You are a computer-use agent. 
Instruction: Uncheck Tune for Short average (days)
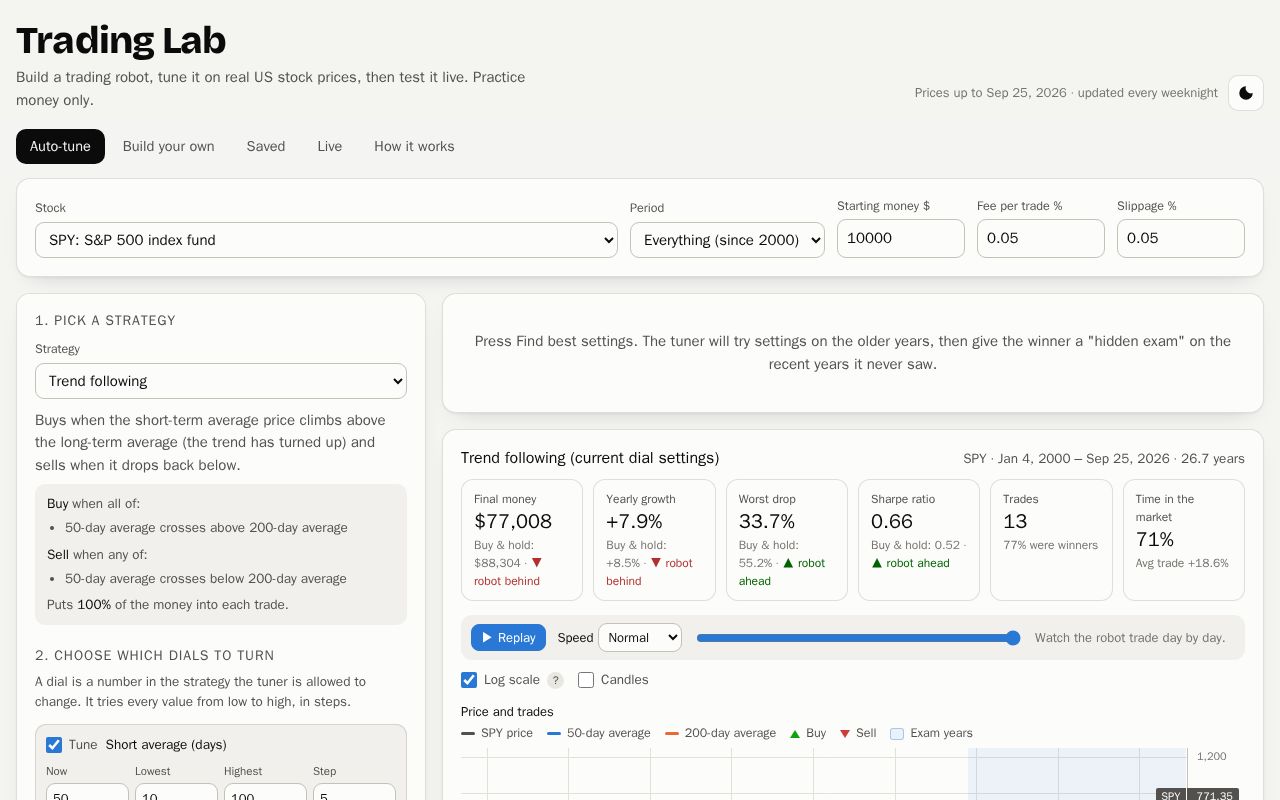tap(54, 745)
